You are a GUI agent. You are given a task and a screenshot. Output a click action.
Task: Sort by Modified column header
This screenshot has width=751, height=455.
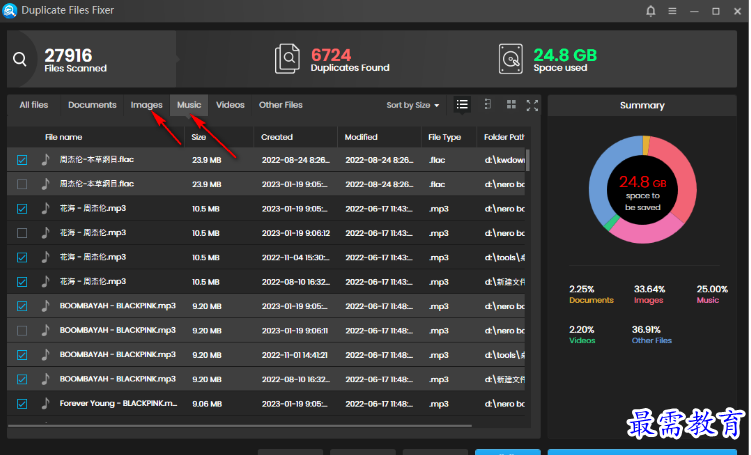pyautogui.click(x=361, y=137)
